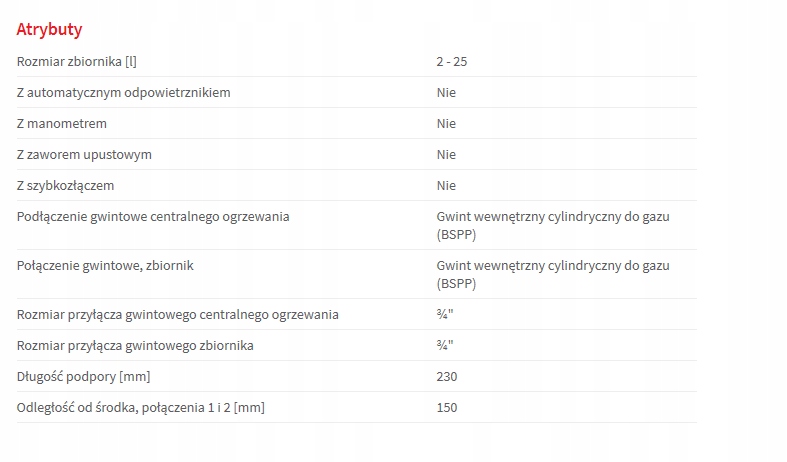Click the value 2 - 25
The width and height of the screenshot is (787, 462).
click(452, 61)
